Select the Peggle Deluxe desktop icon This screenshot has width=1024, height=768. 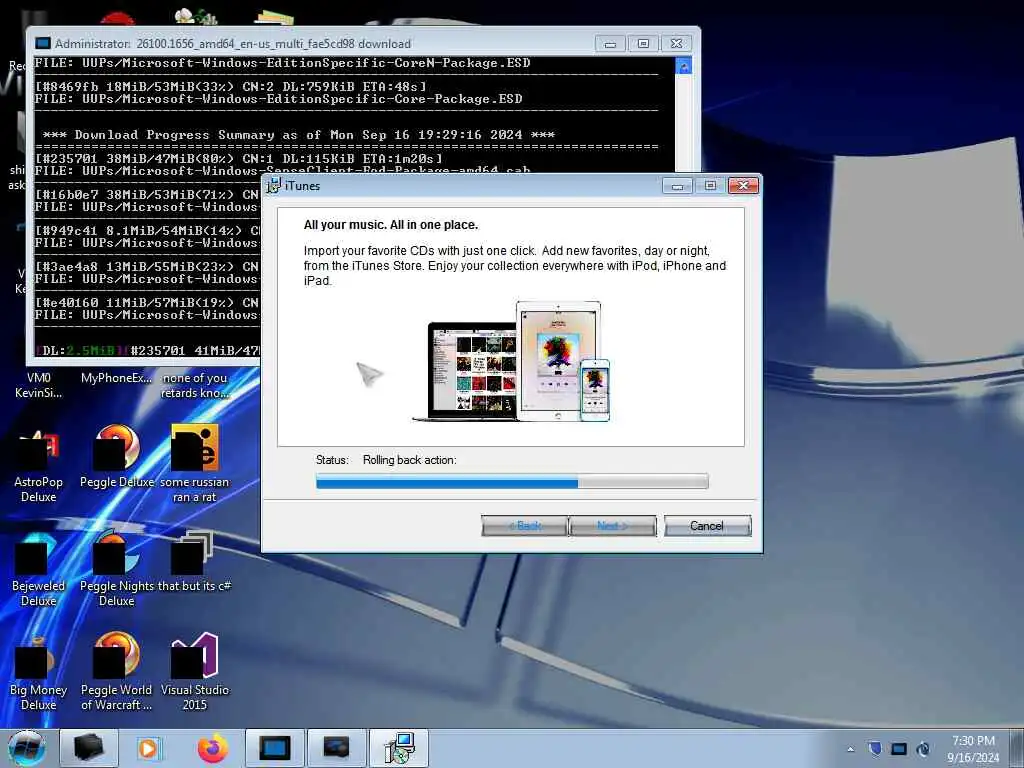[x=117, y=457]
